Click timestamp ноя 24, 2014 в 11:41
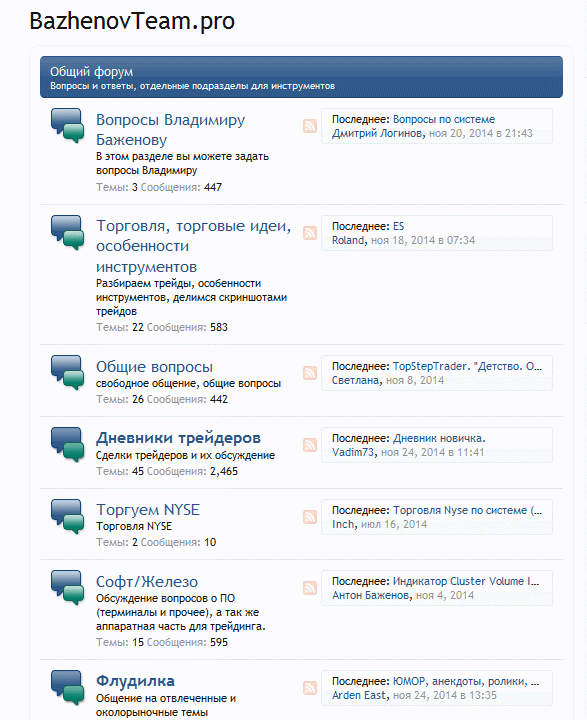 (x=433, y=452)
